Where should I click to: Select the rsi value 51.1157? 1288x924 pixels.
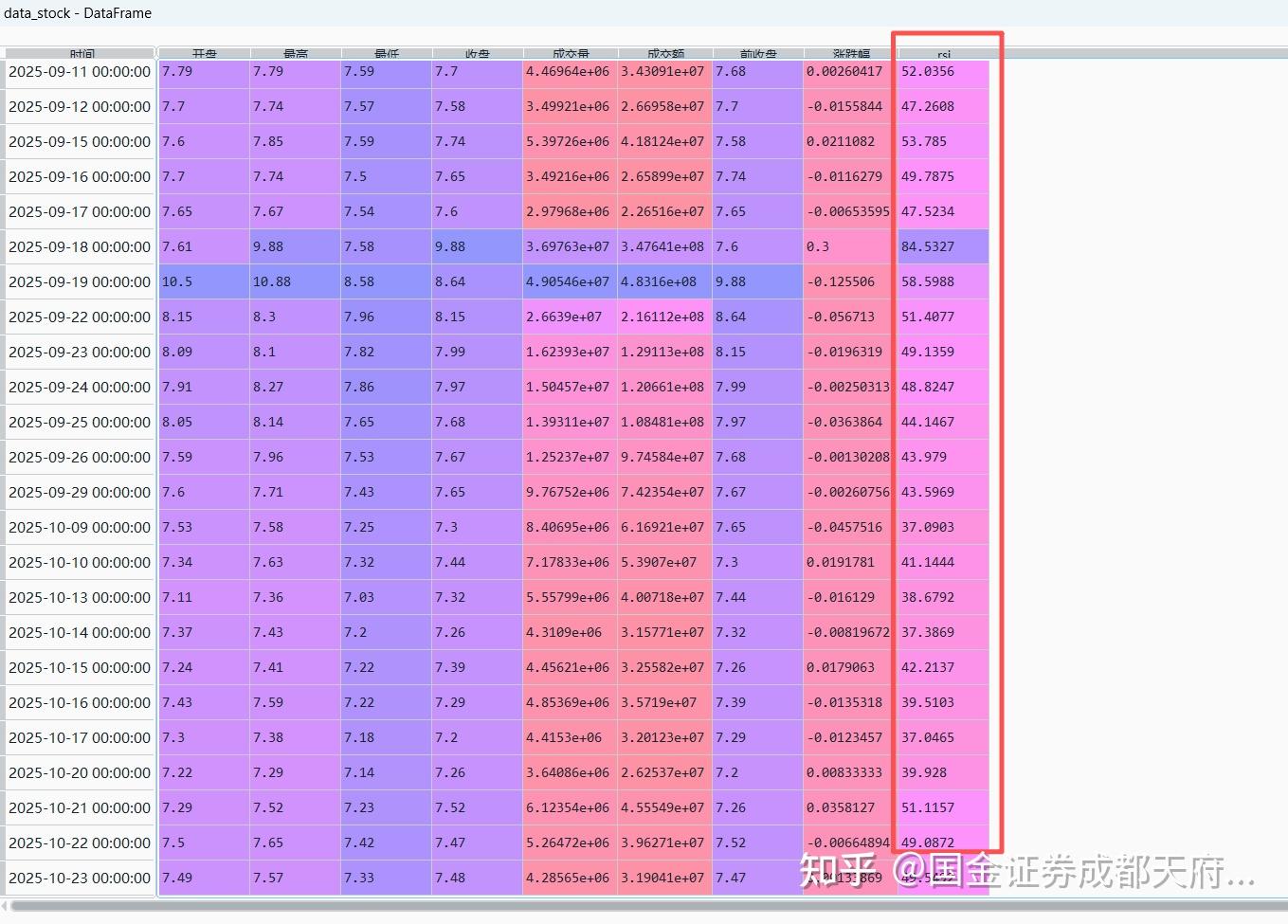(943, 808)
